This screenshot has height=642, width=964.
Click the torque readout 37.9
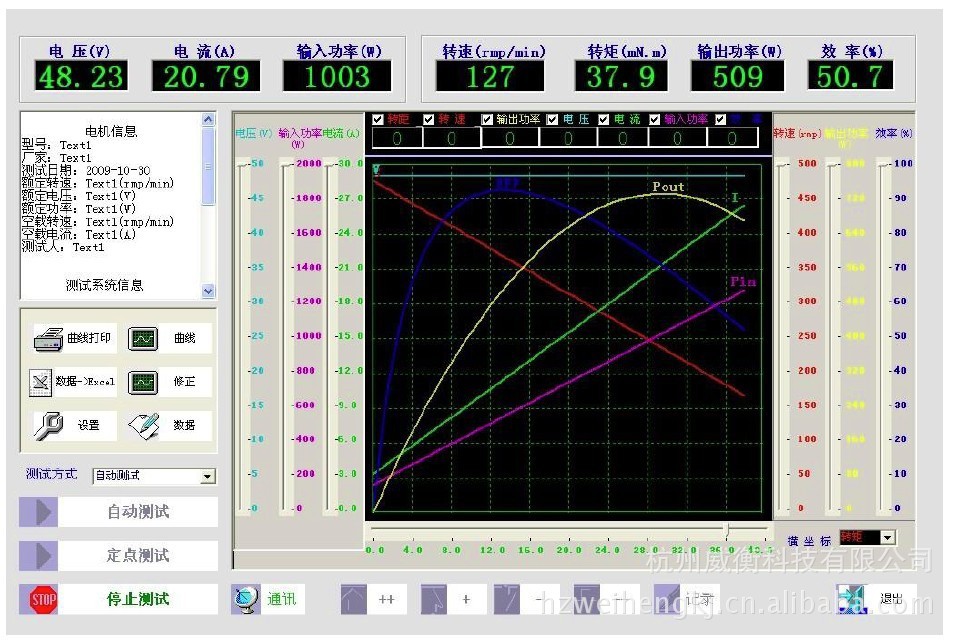pos(620,76)
